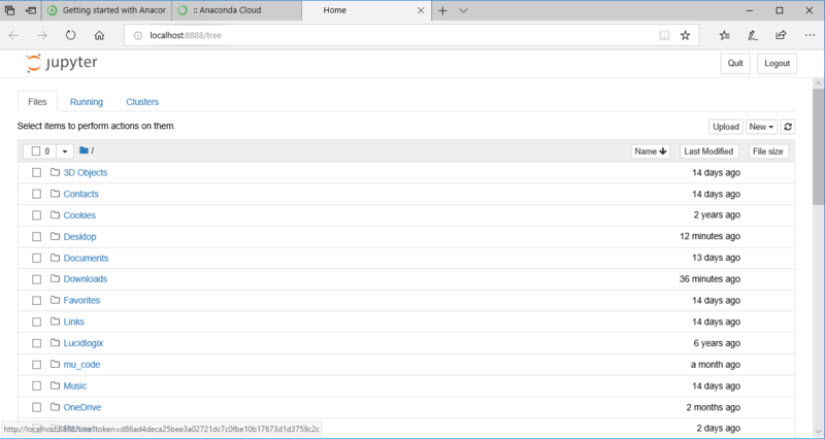The height and width of the screenshot is (439, 825).
Task: Add this page to favorites
Action: pyautogui.click(x=685, y=35)
